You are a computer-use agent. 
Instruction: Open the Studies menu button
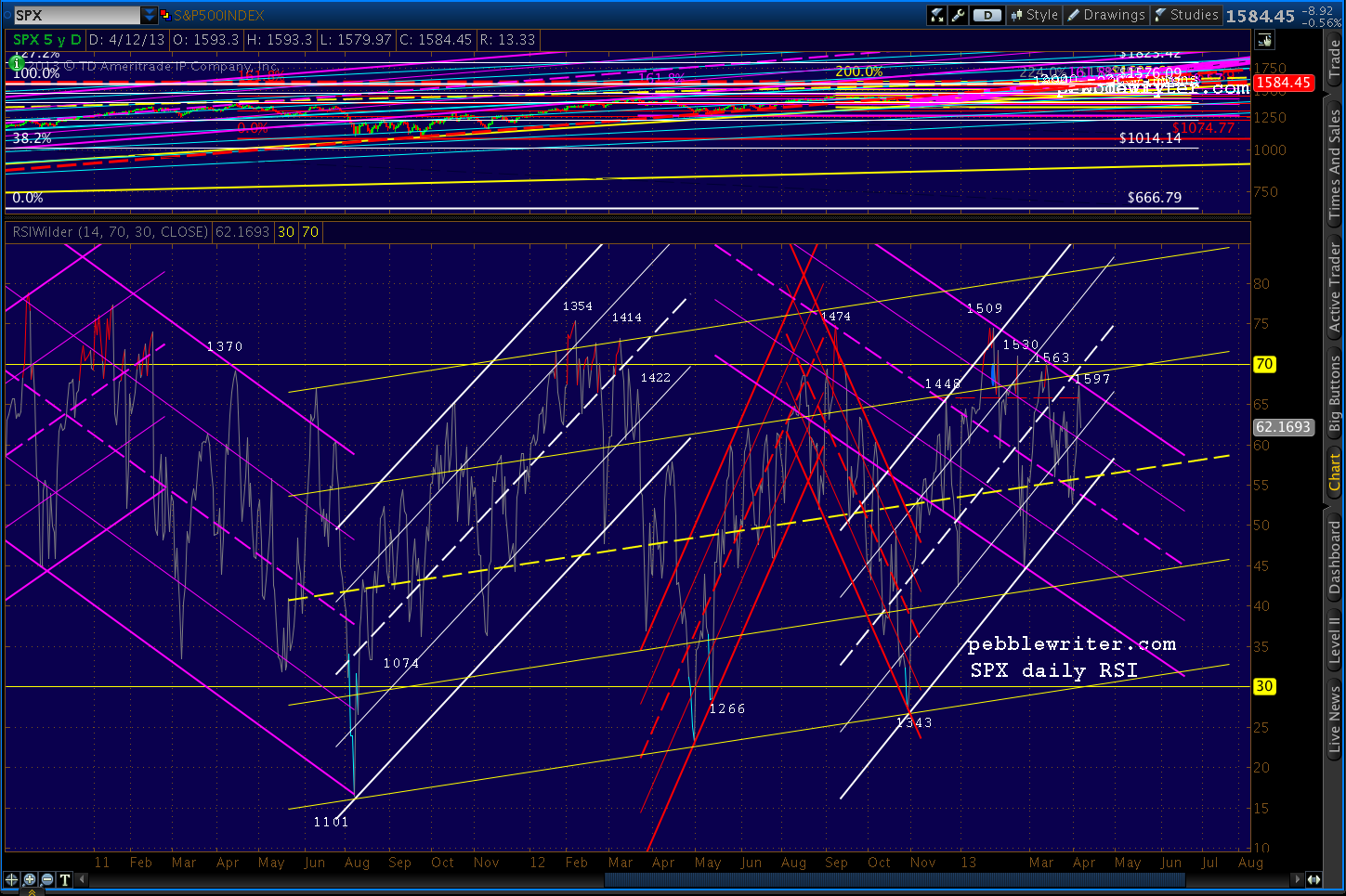click(1186, 15)
